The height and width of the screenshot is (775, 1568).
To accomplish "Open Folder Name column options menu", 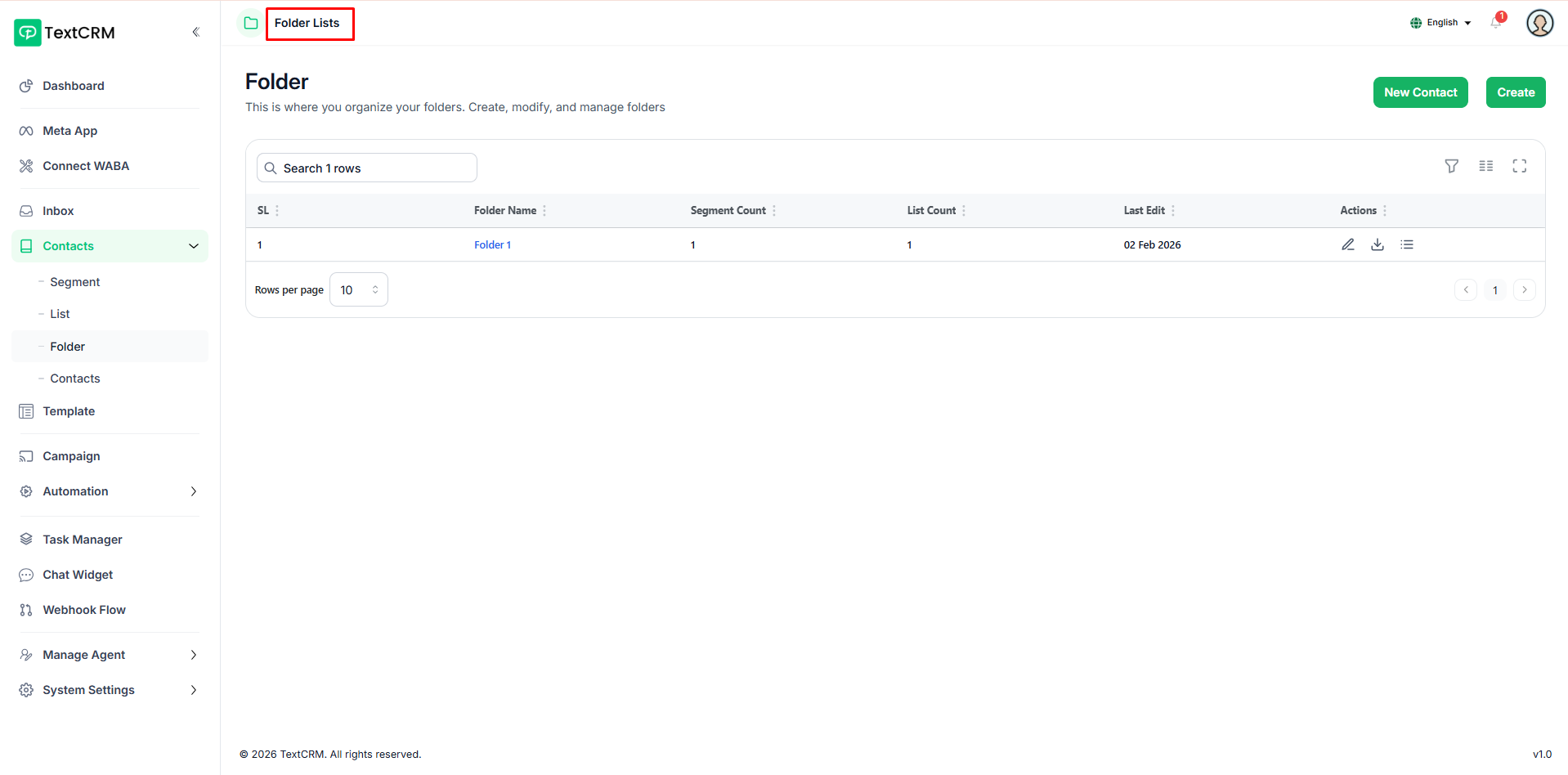I will coord(544,211).
